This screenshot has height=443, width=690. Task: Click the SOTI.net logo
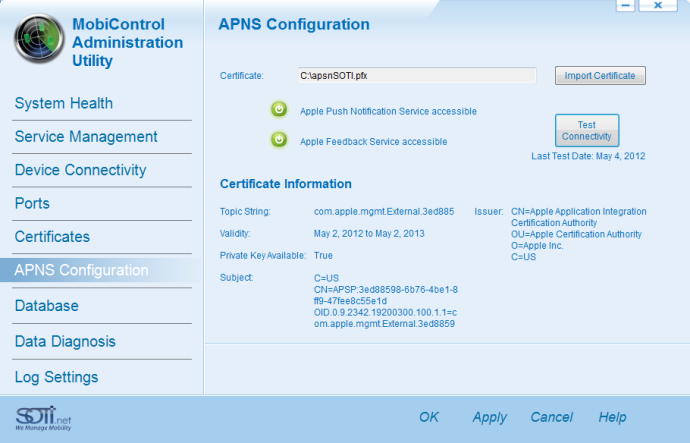coord(43,418)
